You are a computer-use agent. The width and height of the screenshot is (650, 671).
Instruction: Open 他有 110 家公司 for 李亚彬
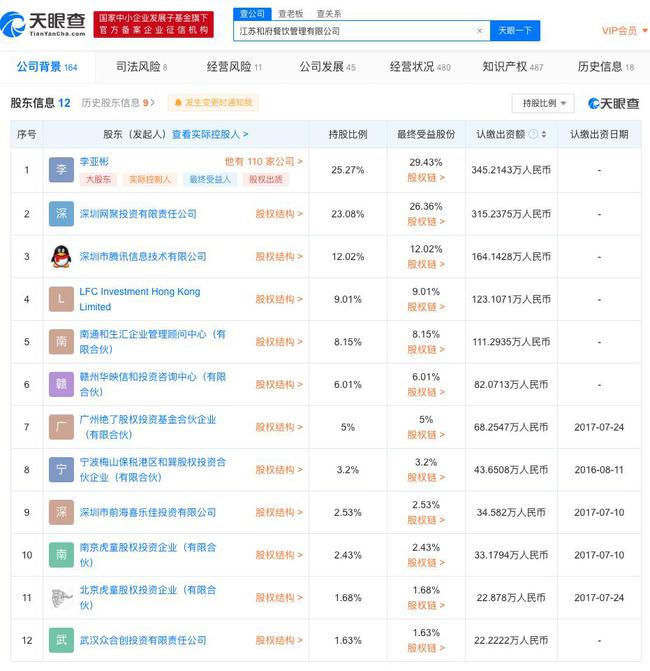(x=264, y=161)
